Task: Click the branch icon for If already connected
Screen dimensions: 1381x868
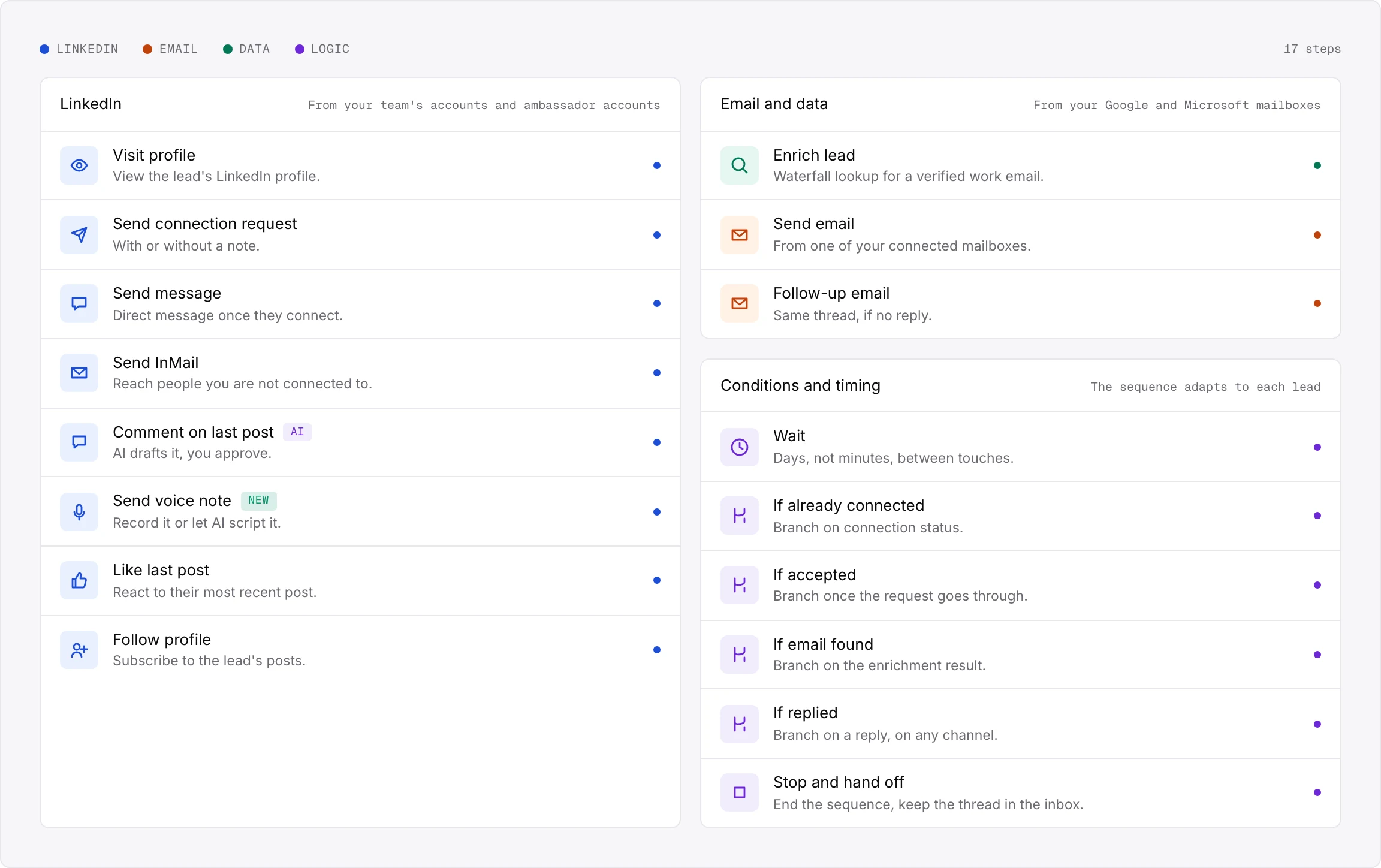Action: pos(740,516)
